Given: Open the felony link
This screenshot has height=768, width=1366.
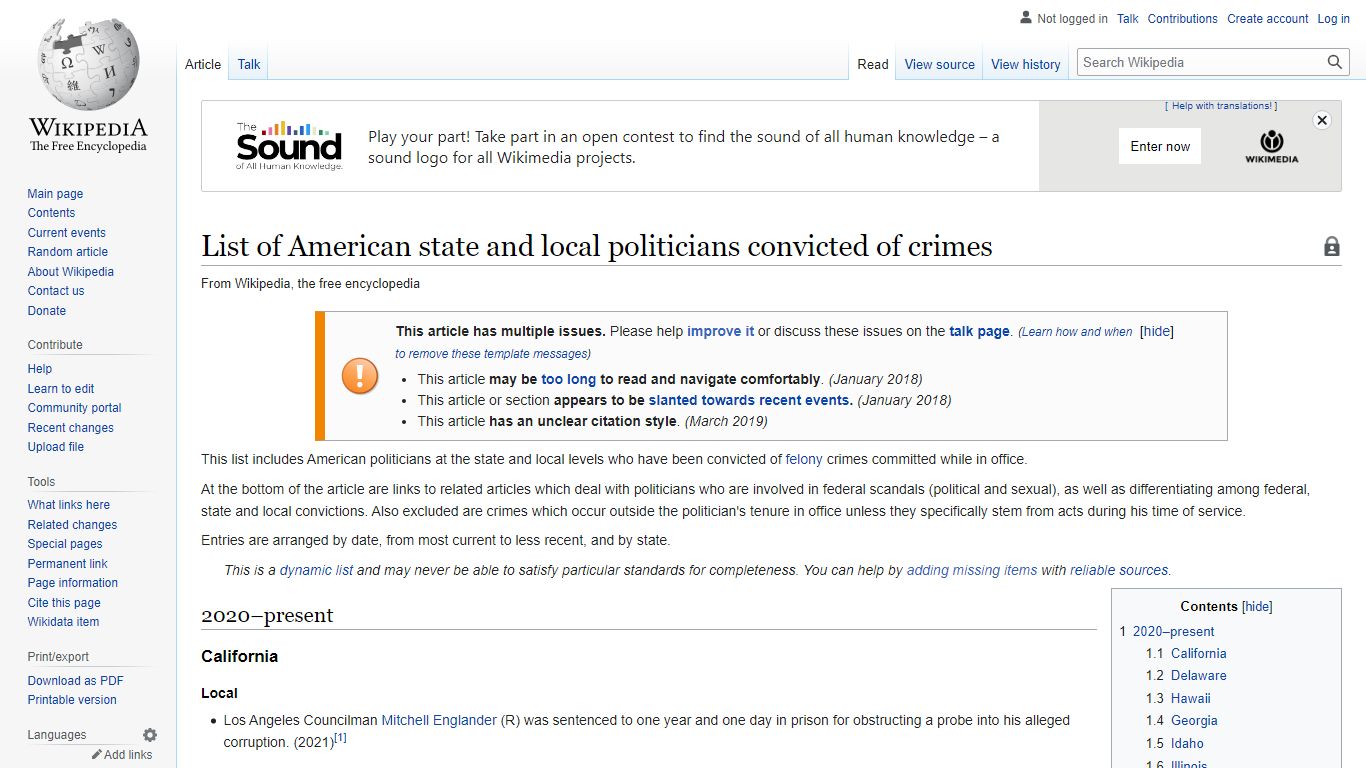Looking at the screenshot, I should [804, 459].
